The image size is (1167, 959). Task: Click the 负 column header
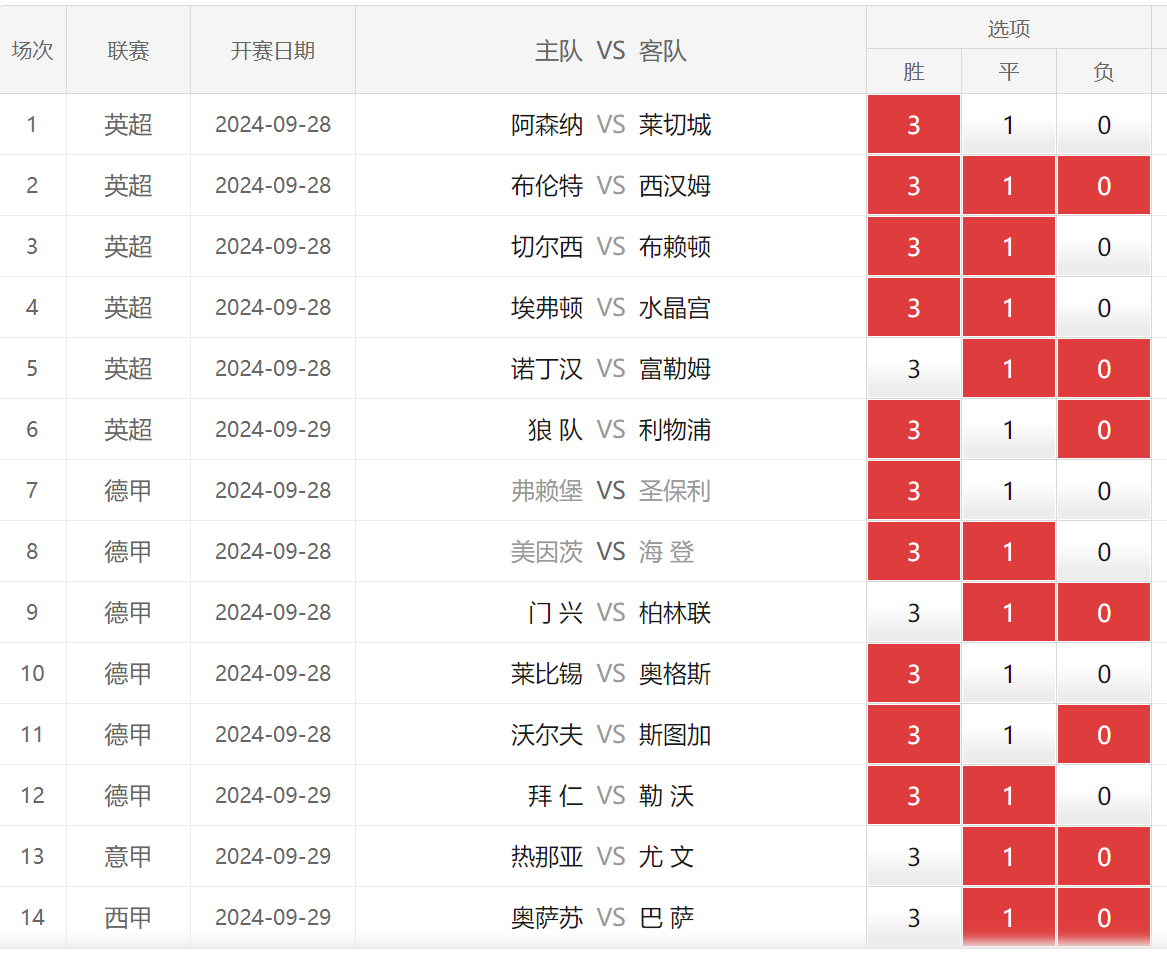point(1104,71)
